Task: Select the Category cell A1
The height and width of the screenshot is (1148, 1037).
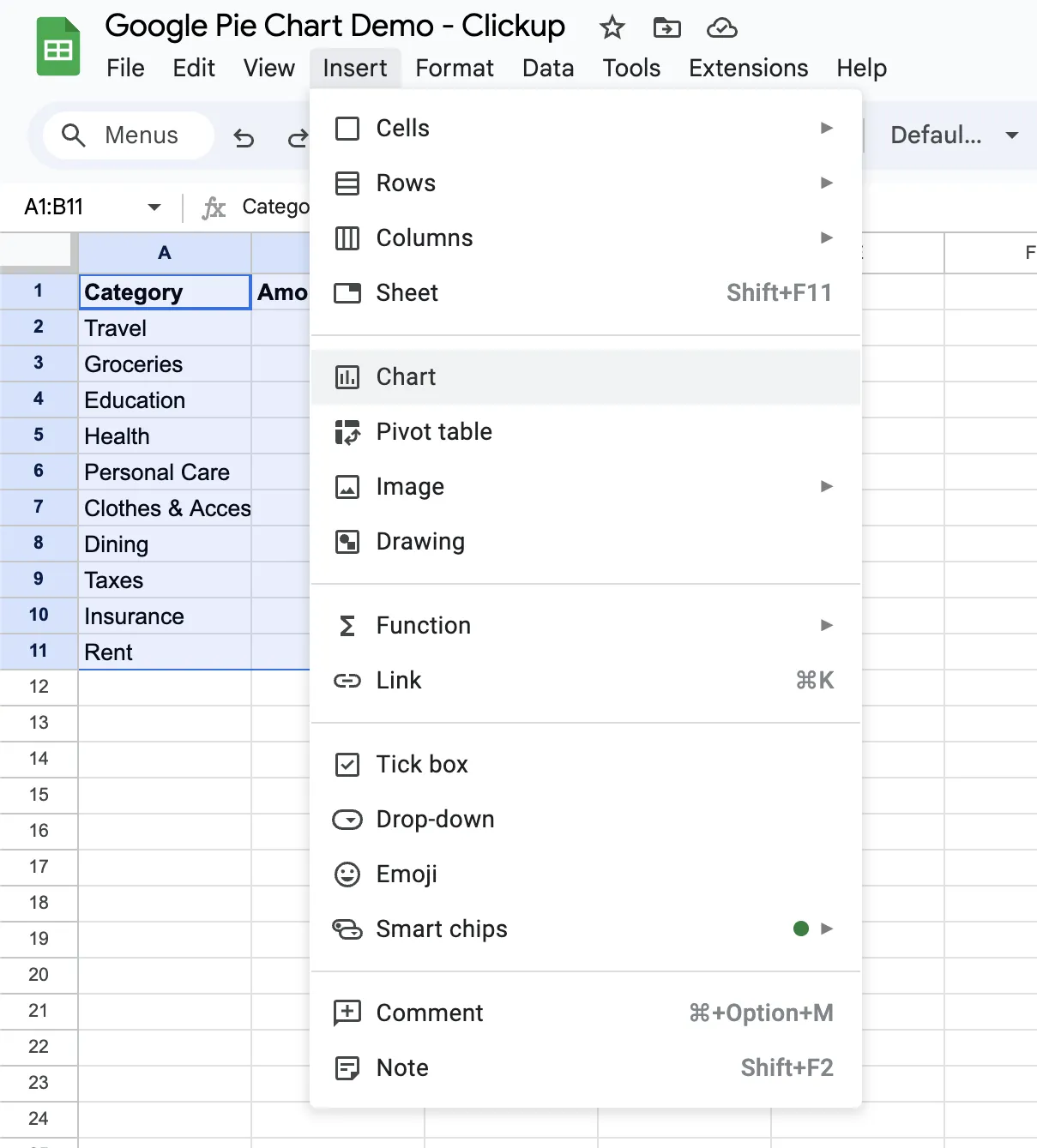Action: [165, 292]
